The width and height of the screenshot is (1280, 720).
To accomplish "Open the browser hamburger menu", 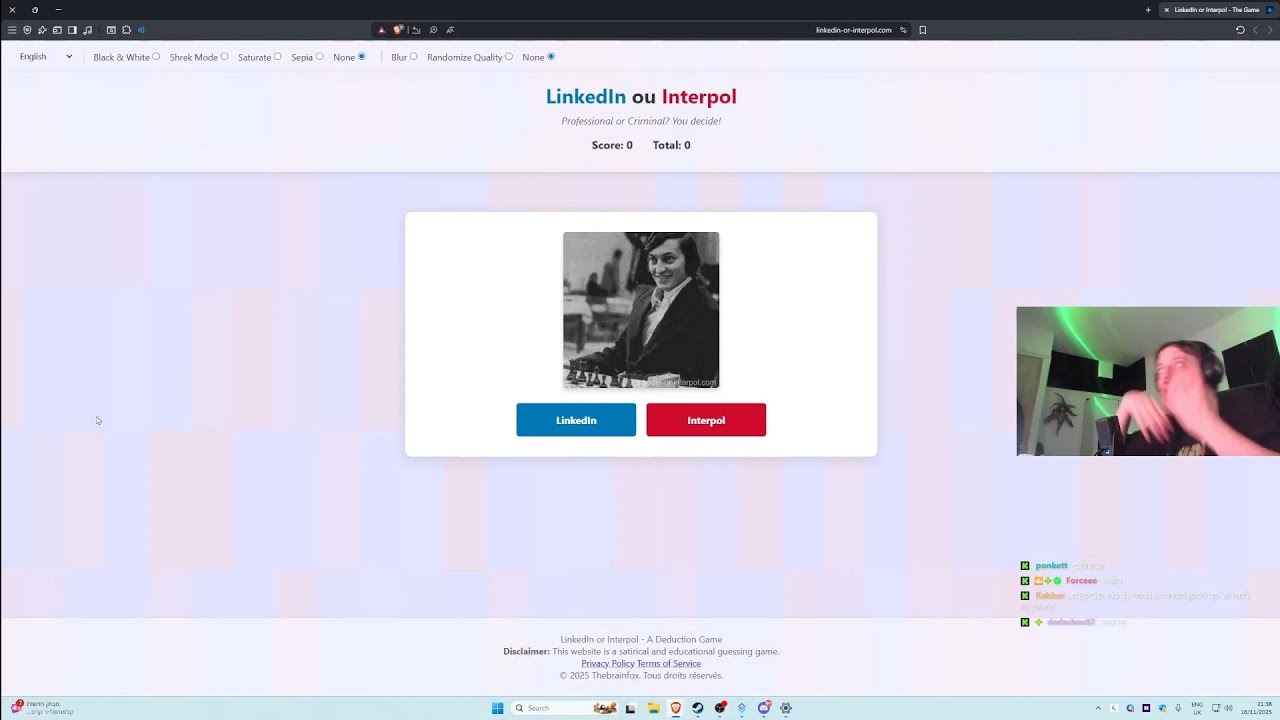I will click(12, 30).
